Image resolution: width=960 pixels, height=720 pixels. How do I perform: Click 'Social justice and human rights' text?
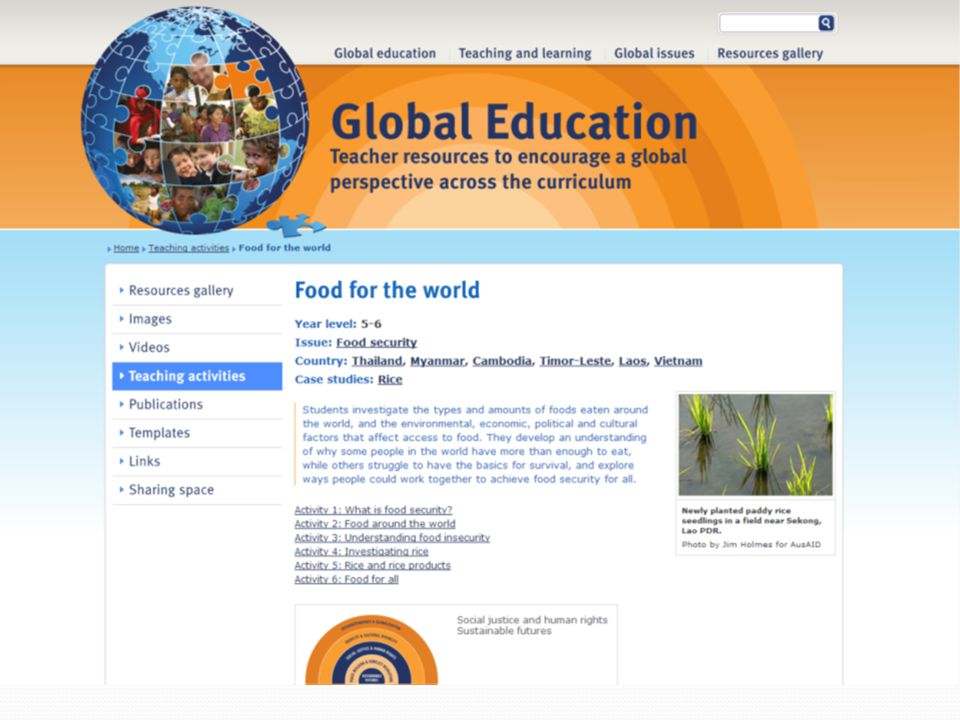coord(532,620)
